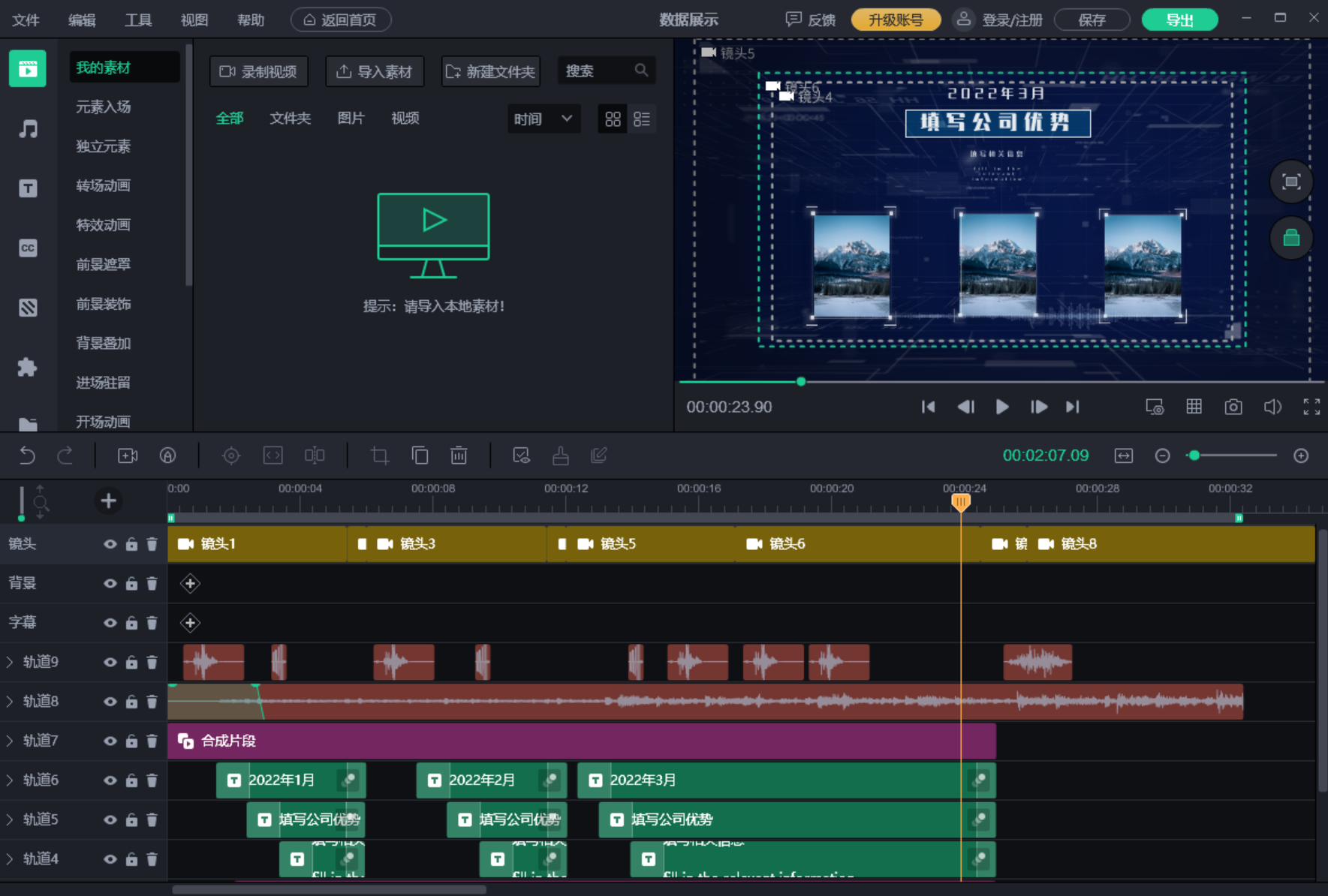Hide 轨道7 with its eye icon
The height and width of the screenshot is (896, 1328).
pyautogui.click(x=110, y=741)
